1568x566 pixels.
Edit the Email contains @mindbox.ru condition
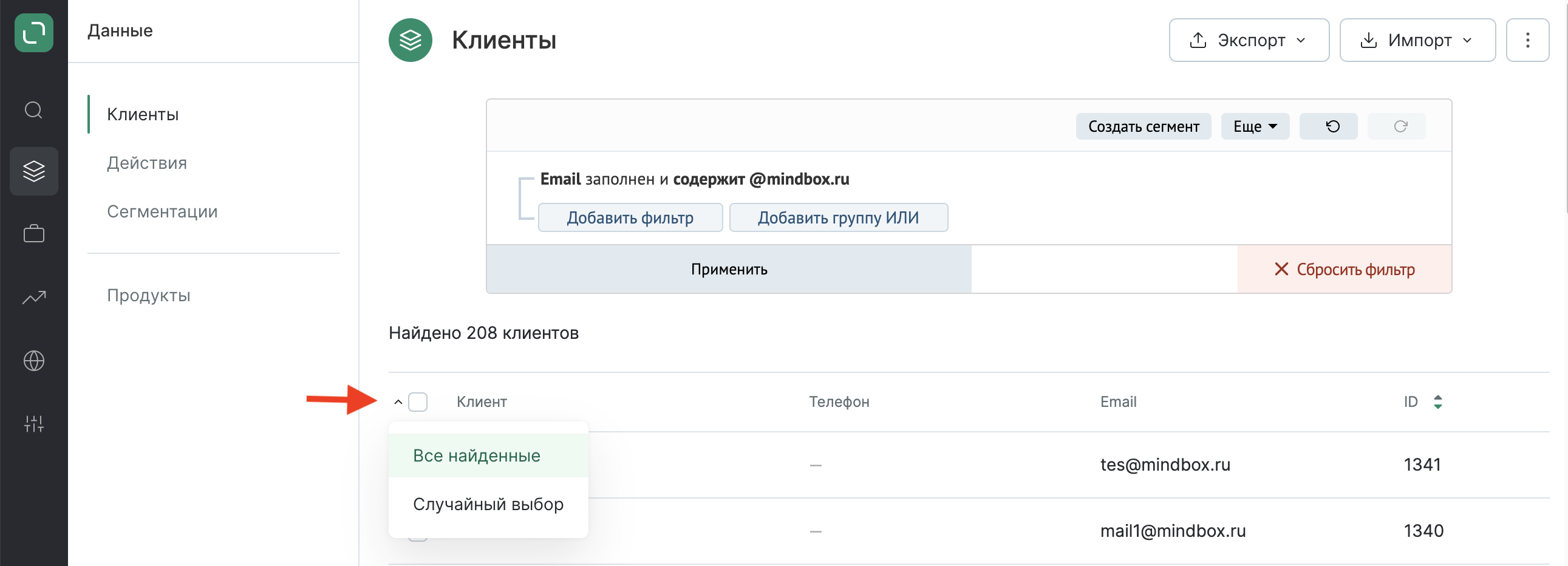tap(694, 179)
